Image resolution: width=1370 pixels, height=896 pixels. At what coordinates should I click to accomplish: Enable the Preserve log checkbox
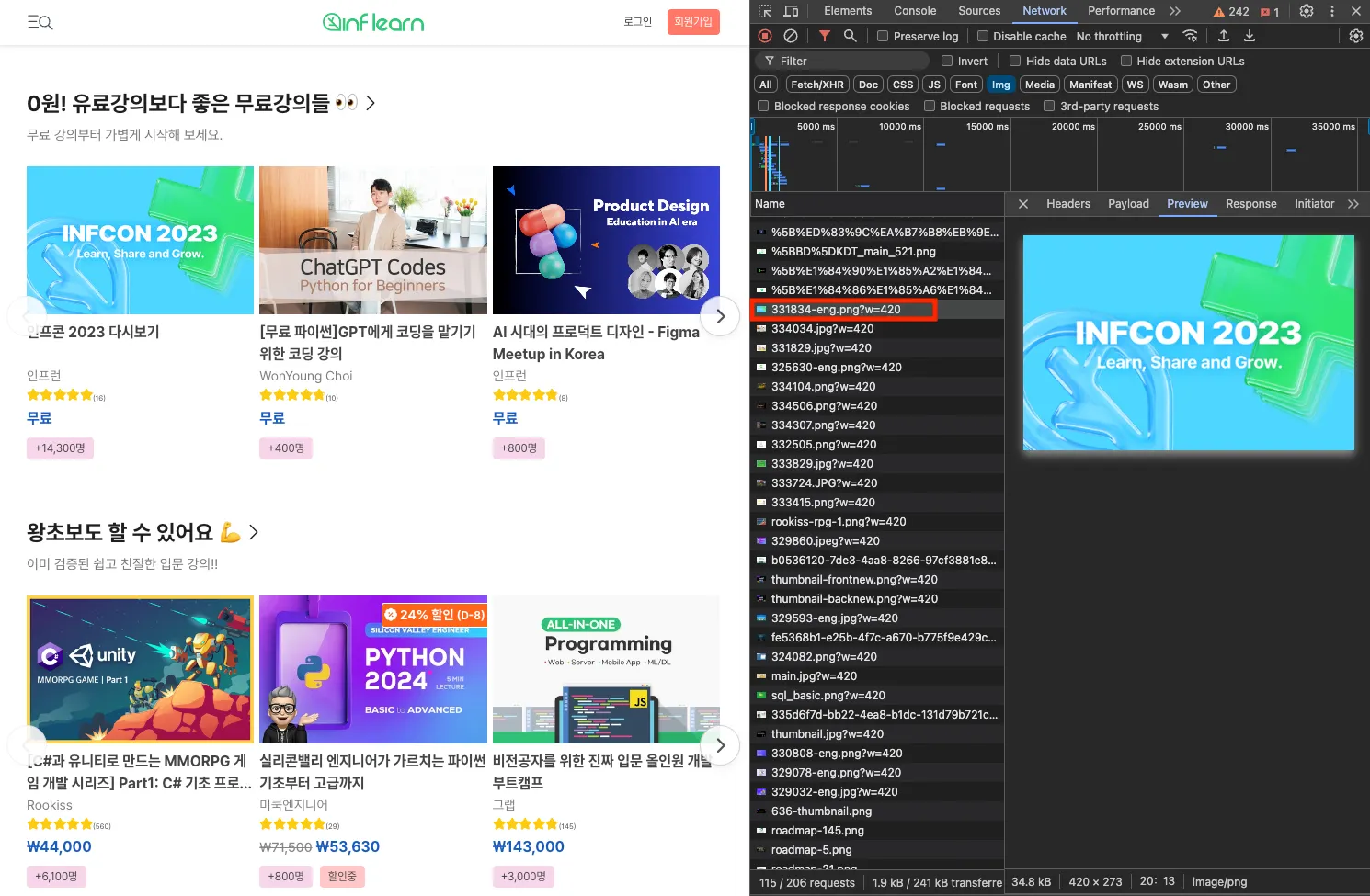pyautogui.click(x=883, y=37)
